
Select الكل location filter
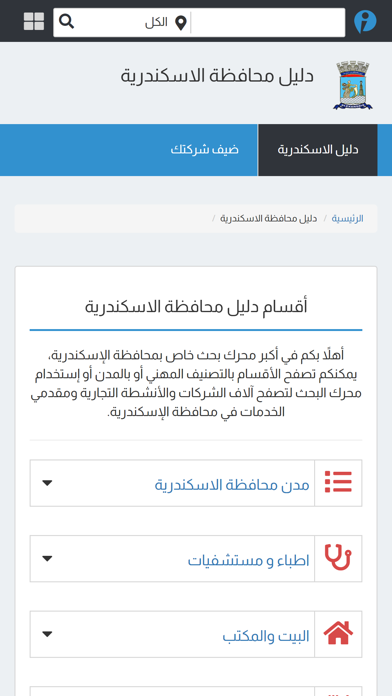pos(156,22)
